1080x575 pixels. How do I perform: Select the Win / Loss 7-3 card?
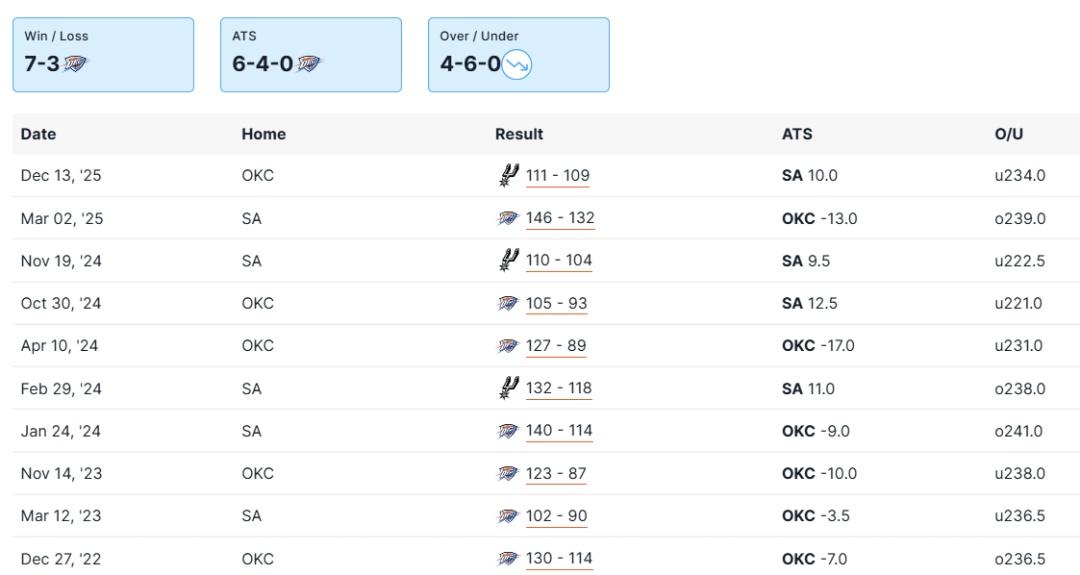point(103,55)
